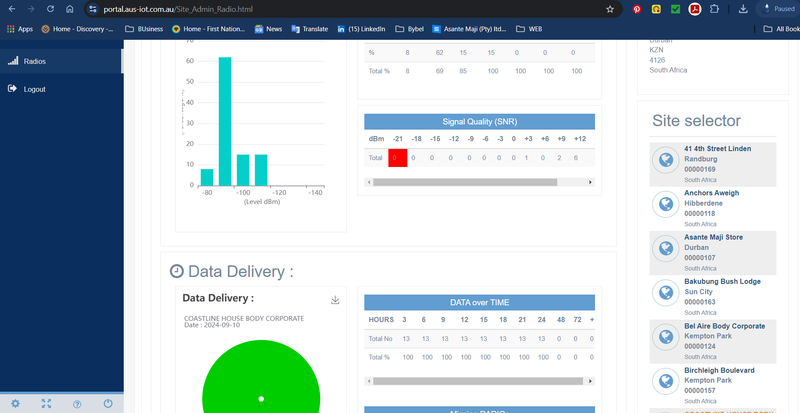The width and height of the screenshot is (800, 413).
Task: Click the Signal Quality (SNR) header
Action: coord(480,122)
